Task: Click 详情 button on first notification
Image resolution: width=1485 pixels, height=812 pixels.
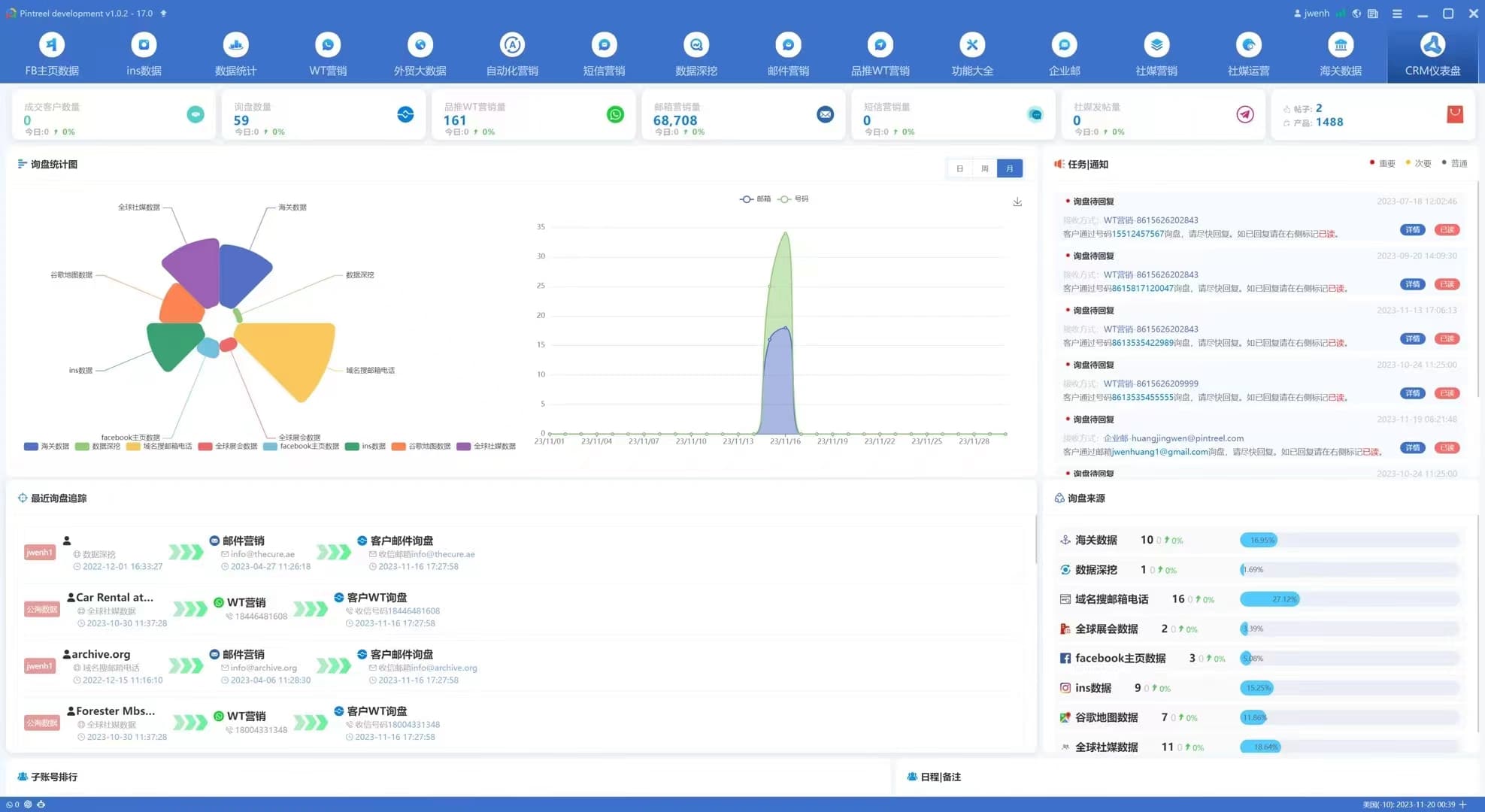Action: coord(1413,229)
